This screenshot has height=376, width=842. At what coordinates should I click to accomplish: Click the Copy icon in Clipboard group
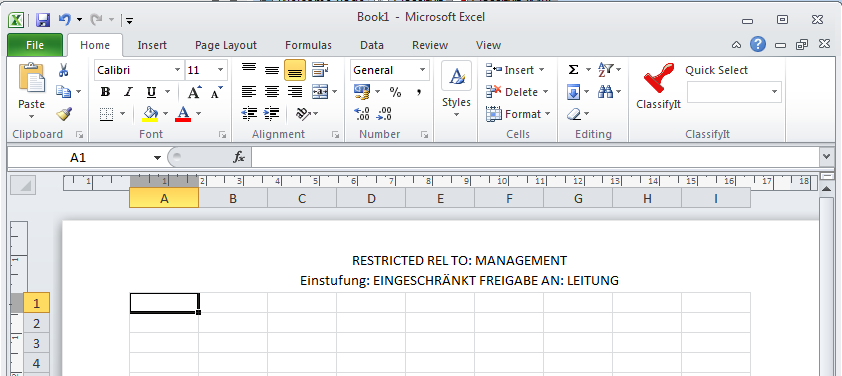[64, 92]
